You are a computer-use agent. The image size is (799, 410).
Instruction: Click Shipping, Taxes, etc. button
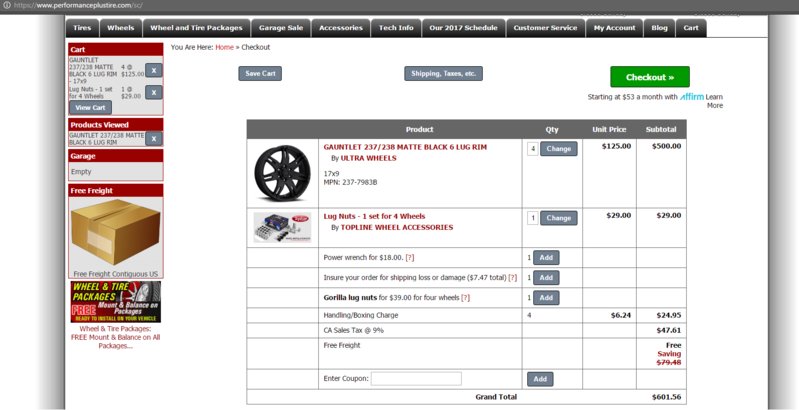443,73
